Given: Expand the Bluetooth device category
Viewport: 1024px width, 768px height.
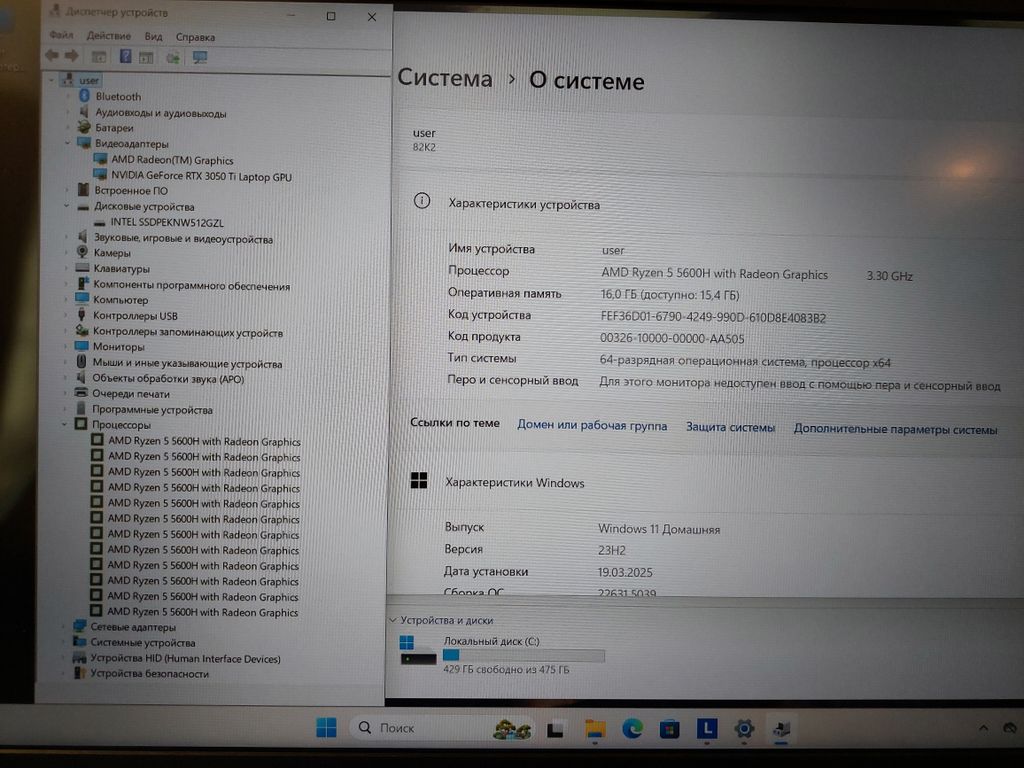Looking at the screenshot, I should 69,97.
